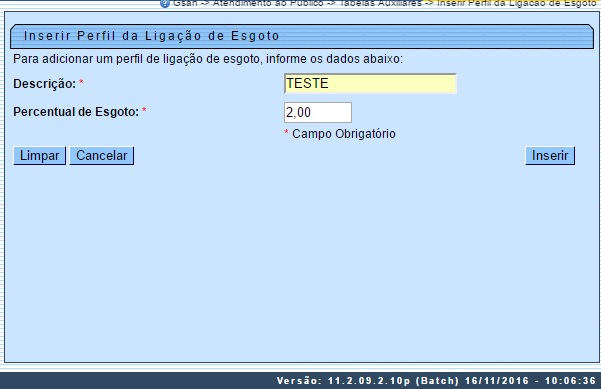Image resolution: width=601 pixels, height=389 pixels.
Task: Click the 'Para adicionar um perfil' instruction text
Action: [x=208, y=59]
